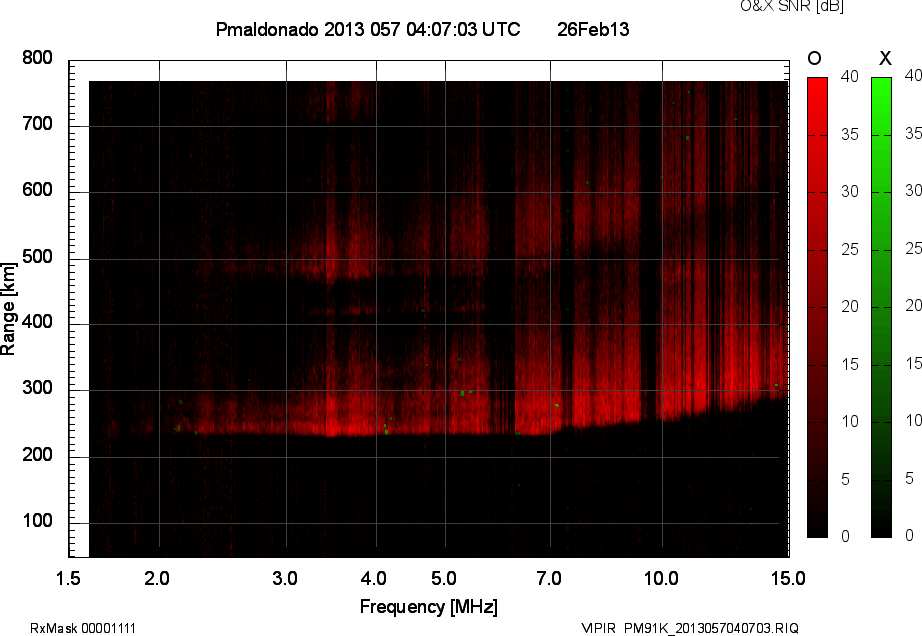Screen dimensions: 922x636
Task: Click the green X-mode SNR color bar
Action: 881,307
